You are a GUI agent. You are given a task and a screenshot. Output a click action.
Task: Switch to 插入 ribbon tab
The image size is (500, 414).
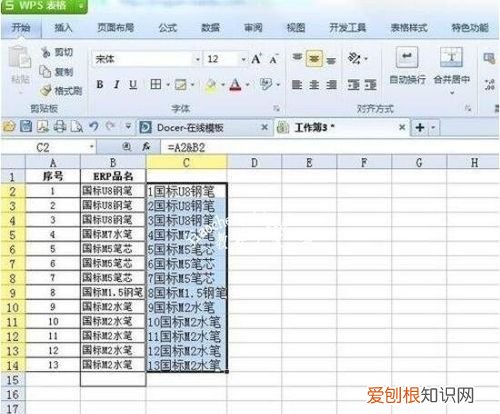point(63,28)
